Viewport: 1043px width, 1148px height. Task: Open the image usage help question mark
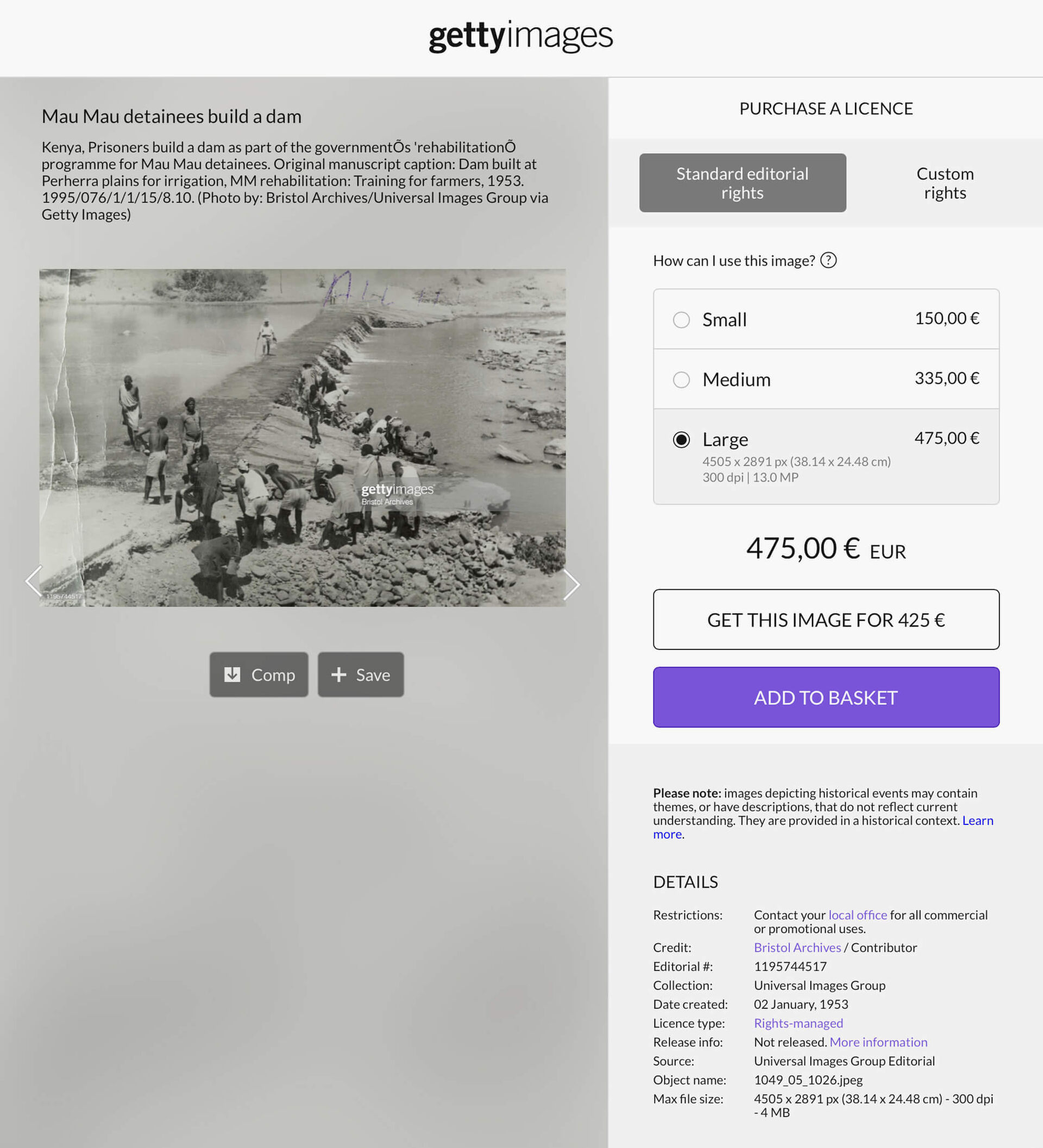828,260
